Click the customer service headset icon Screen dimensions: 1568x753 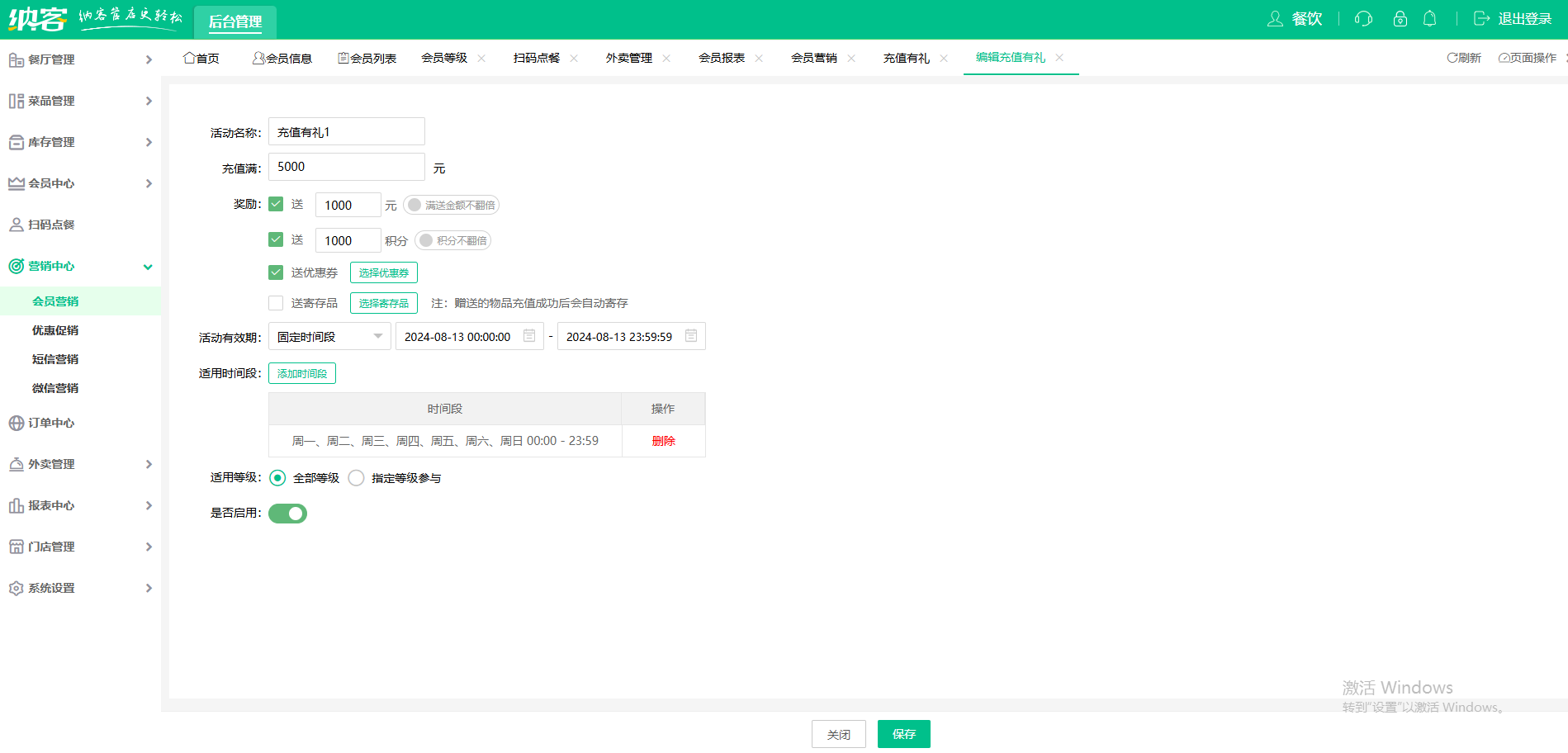click(1363, 19)
